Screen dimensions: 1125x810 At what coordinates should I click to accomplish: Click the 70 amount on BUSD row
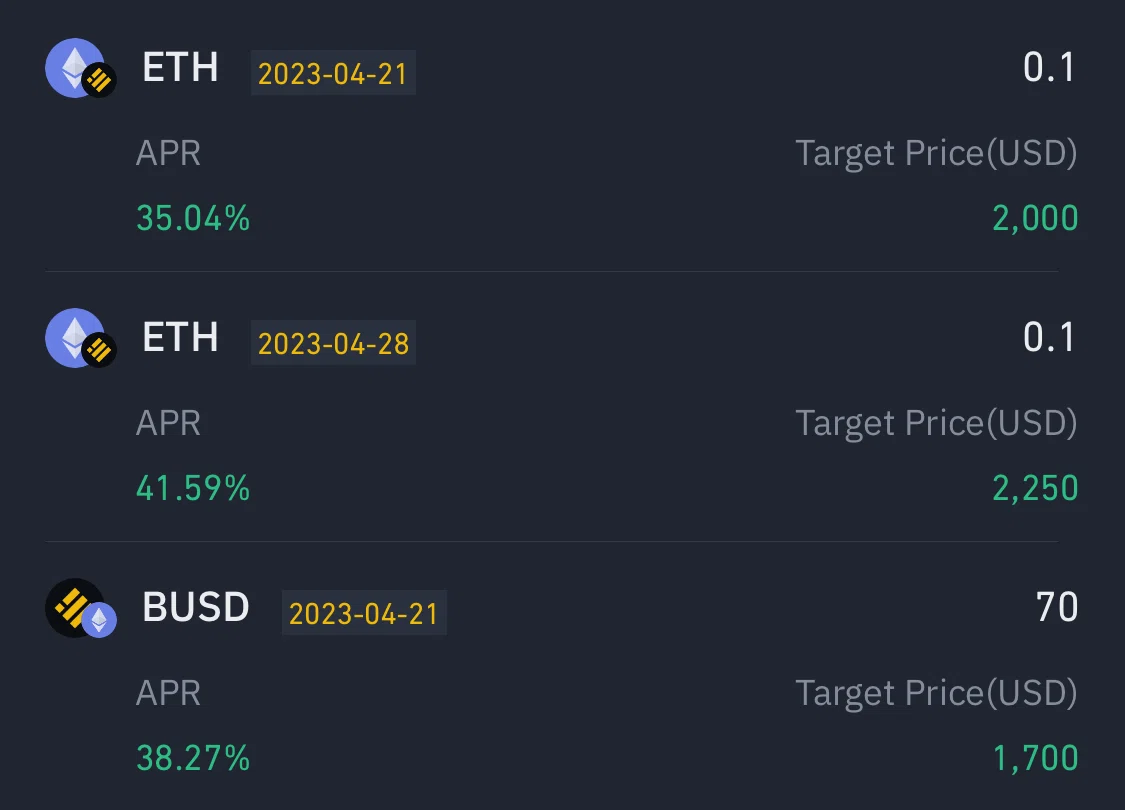1057,607
